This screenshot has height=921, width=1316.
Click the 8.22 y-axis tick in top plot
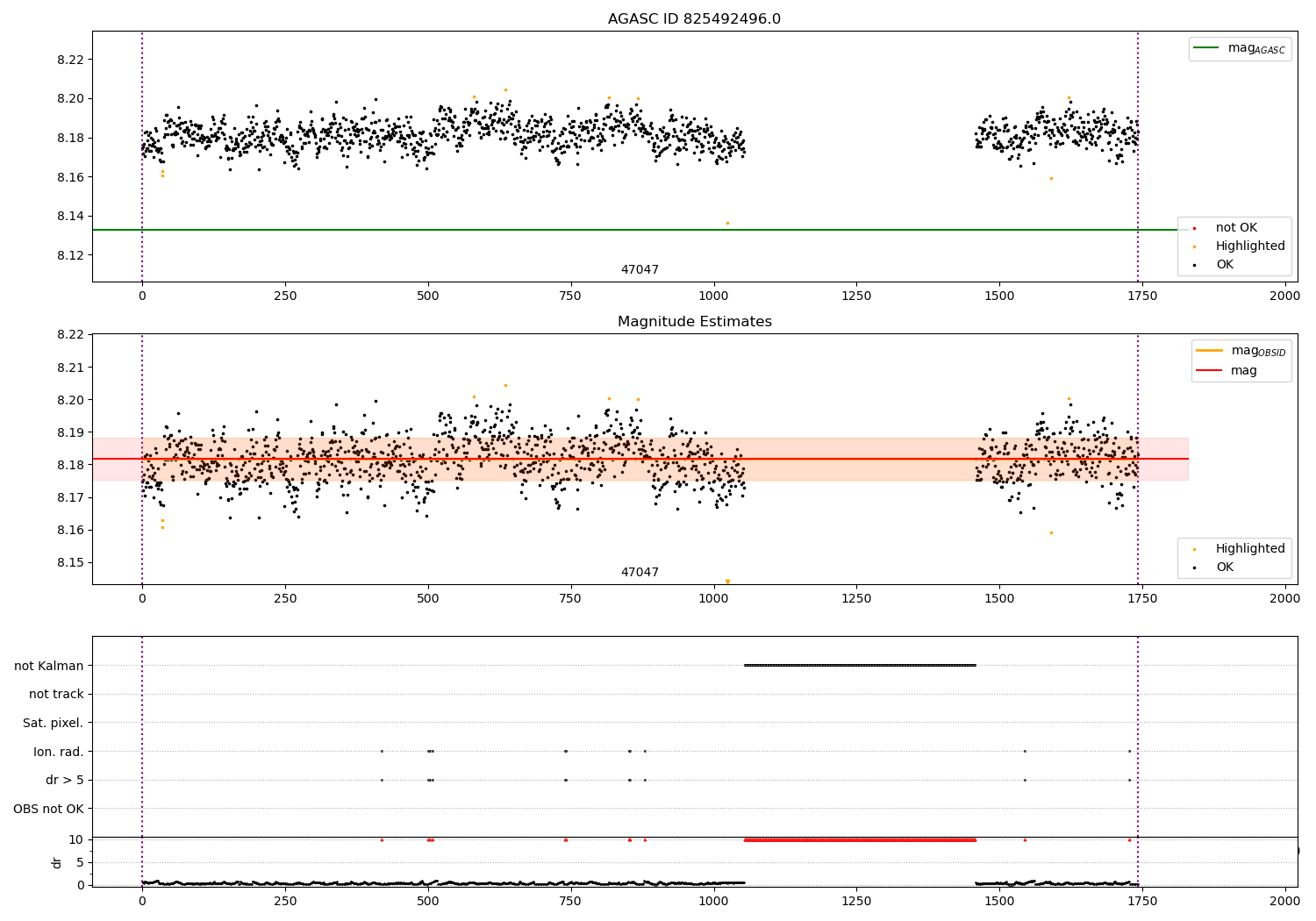click(x=70, y=60)
